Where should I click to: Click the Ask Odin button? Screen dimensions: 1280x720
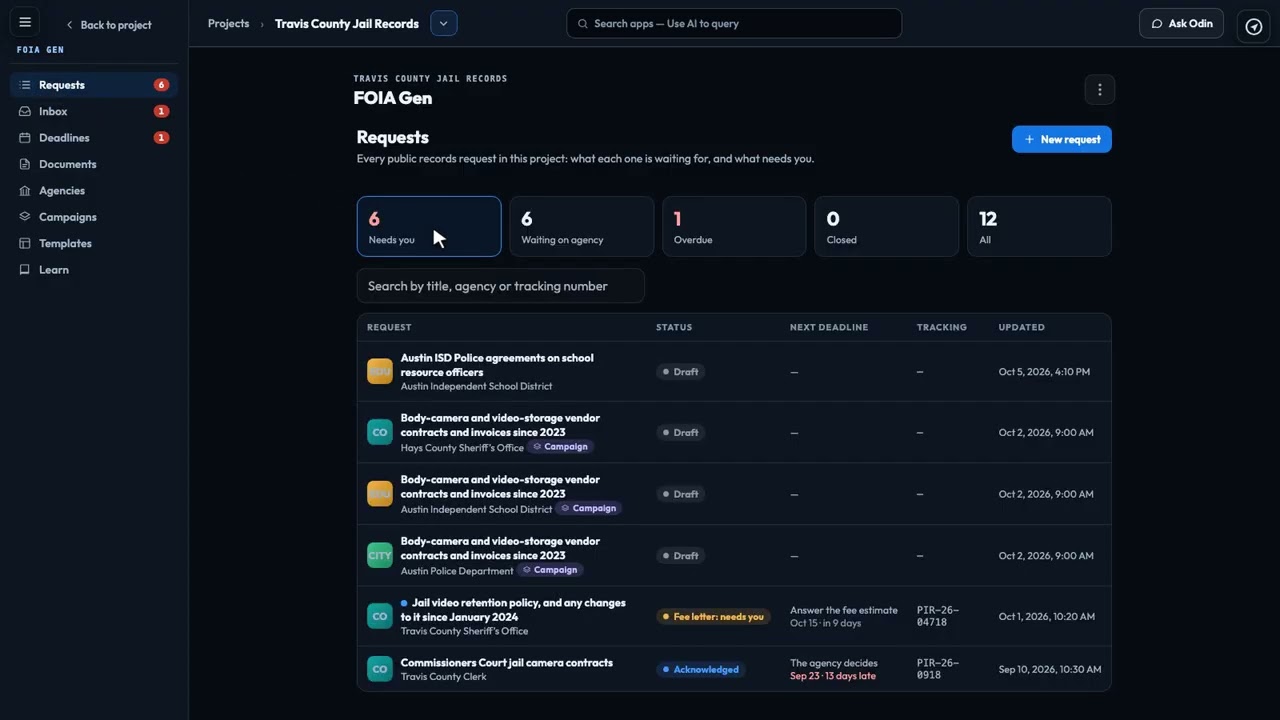pos(1181,23)
